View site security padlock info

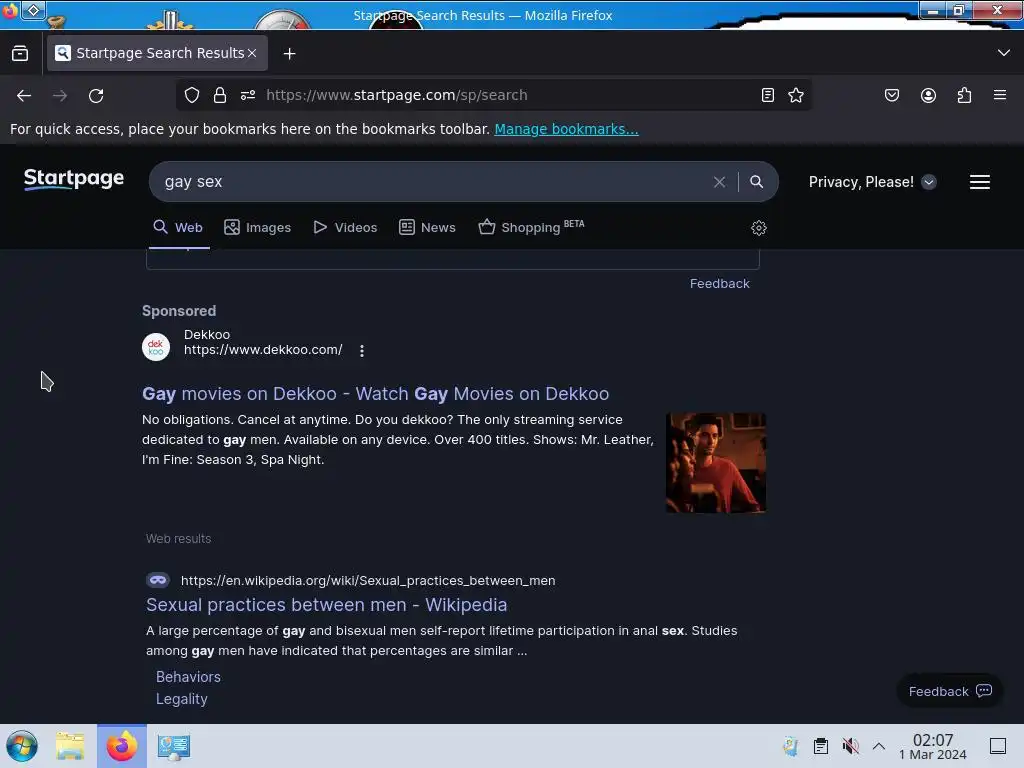click(x=220, y=95)
